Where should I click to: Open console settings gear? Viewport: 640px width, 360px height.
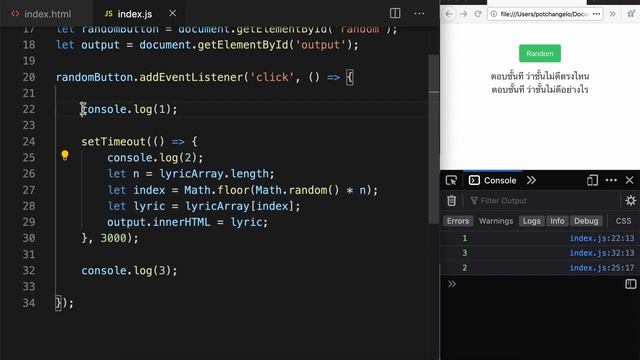pos(631,200)
